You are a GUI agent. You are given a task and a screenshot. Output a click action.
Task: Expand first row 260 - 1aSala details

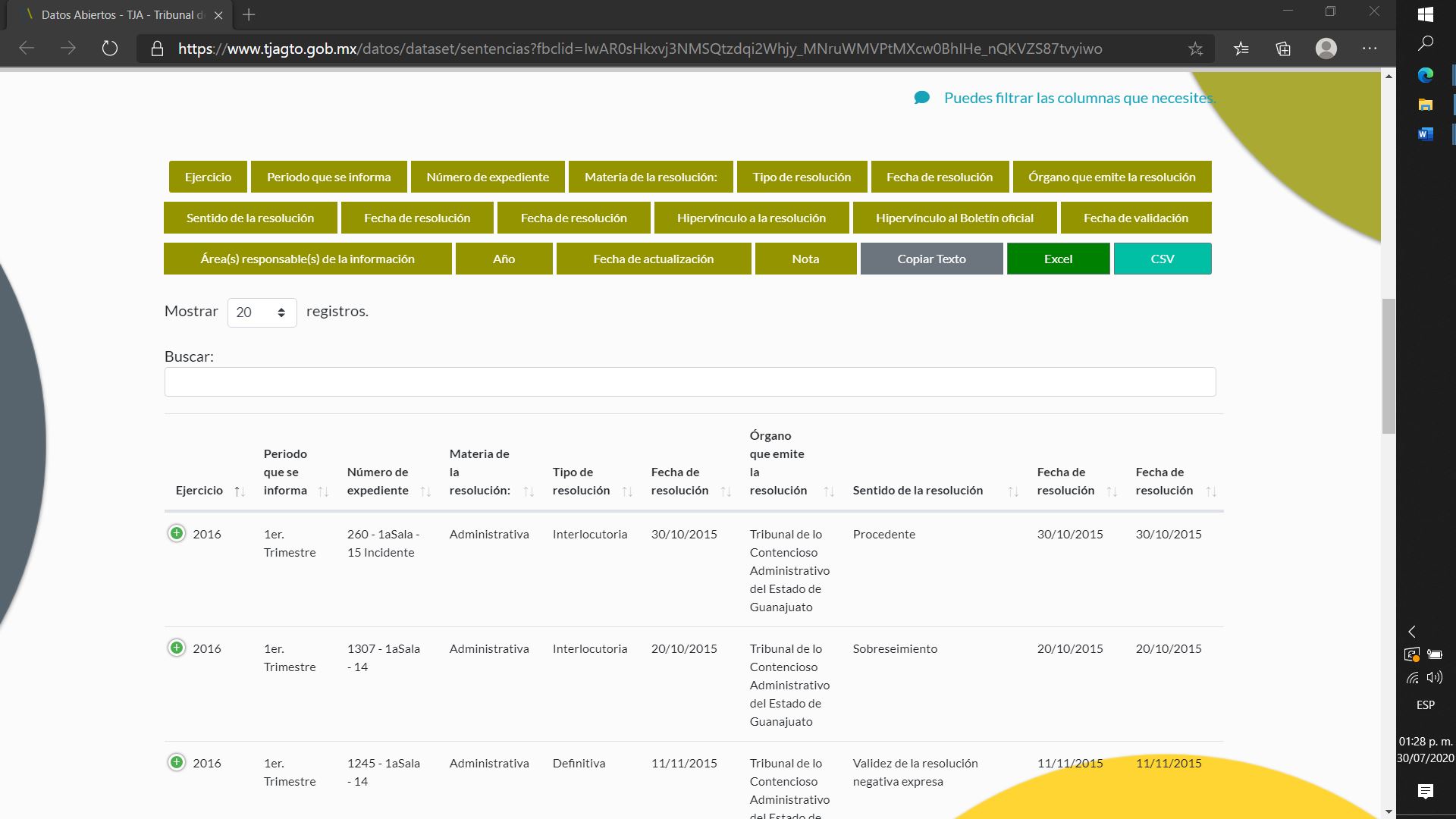[x=176, y=534]
